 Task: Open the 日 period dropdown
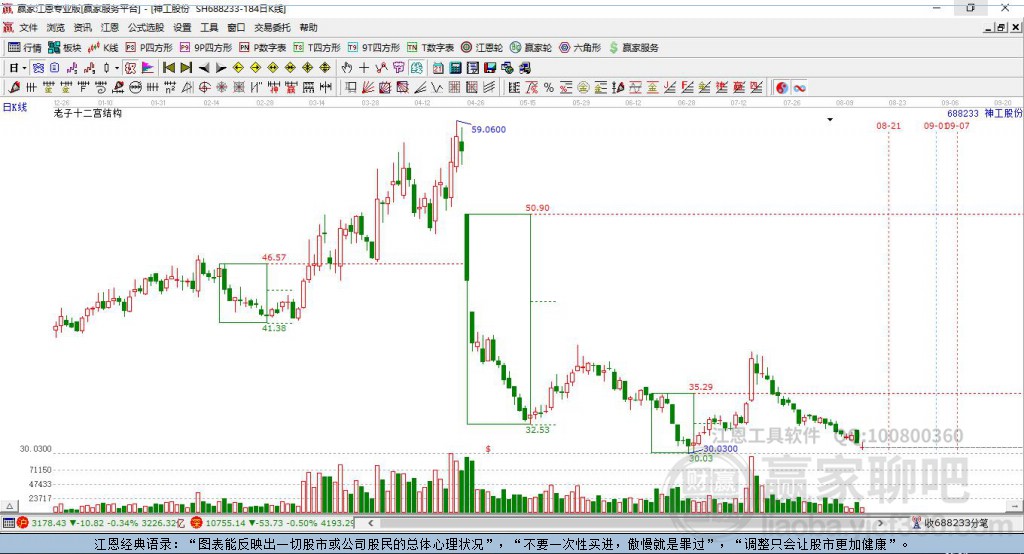click(18, 68)
